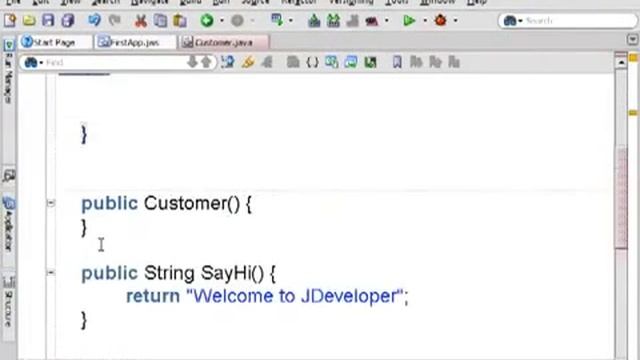This screenshot has height=360, width=640.
Task: Click the lower yellow warning marker in overview margin
Action: coord(633,113)
